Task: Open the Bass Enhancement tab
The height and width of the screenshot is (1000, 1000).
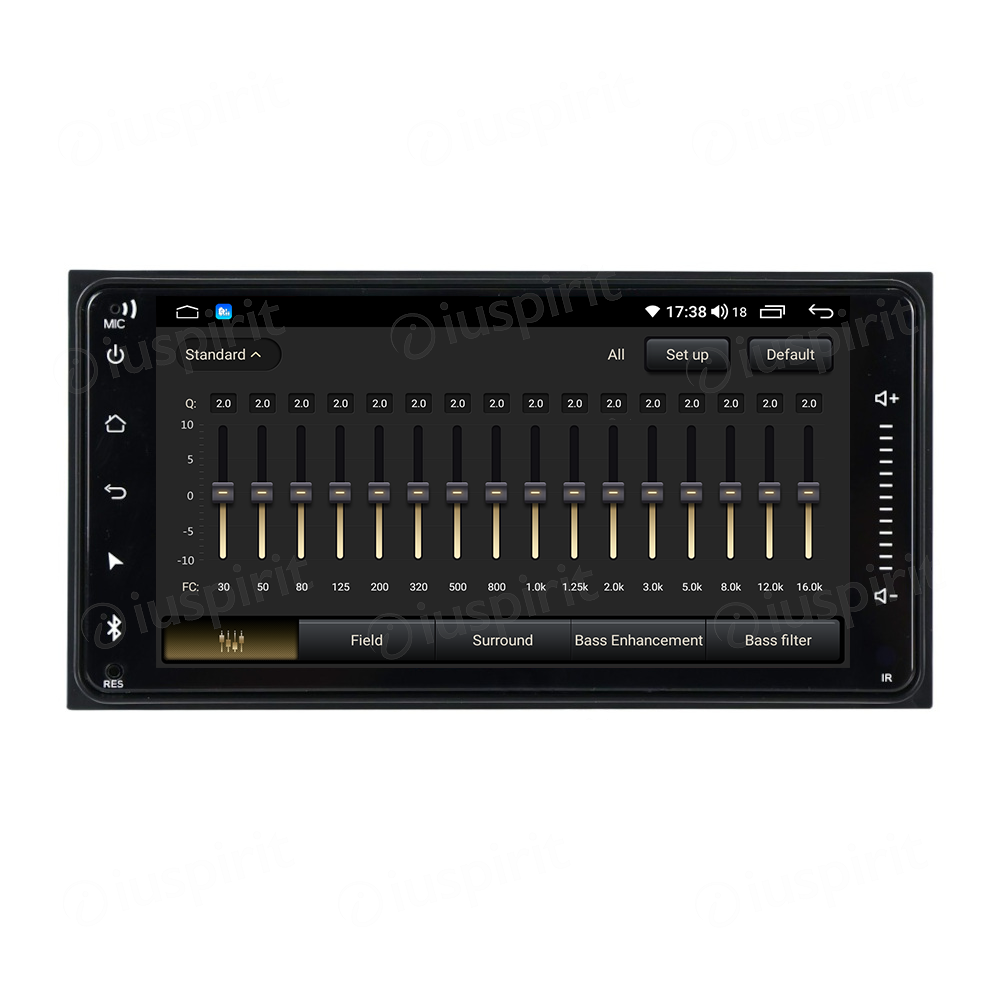Action: tap(638, 641)
